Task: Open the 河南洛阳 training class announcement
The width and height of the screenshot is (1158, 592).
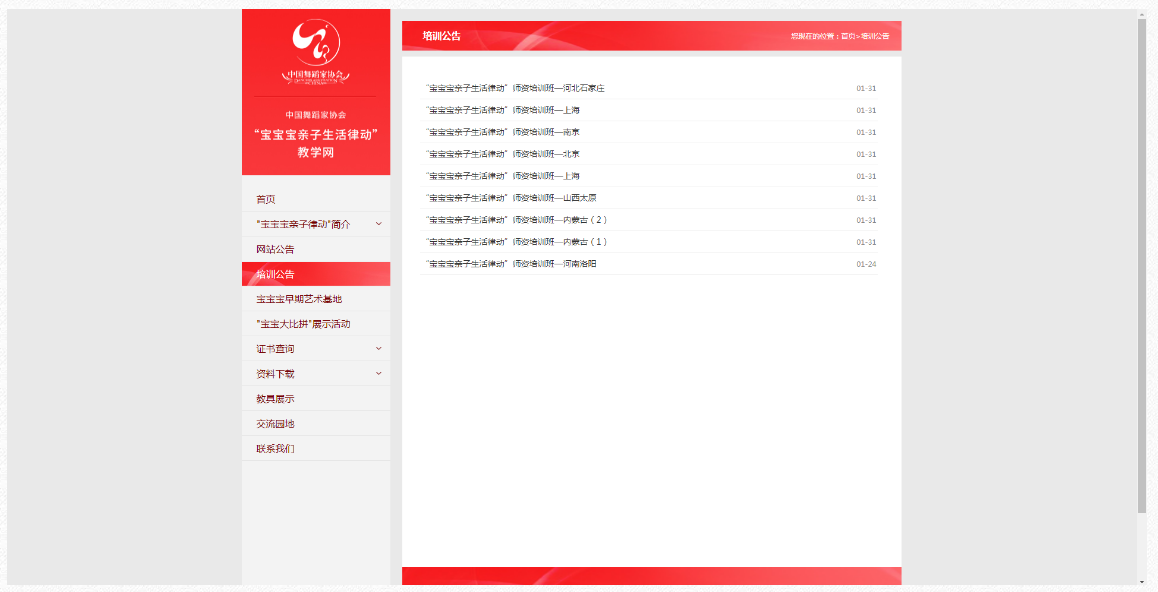Action: [511, 264]
